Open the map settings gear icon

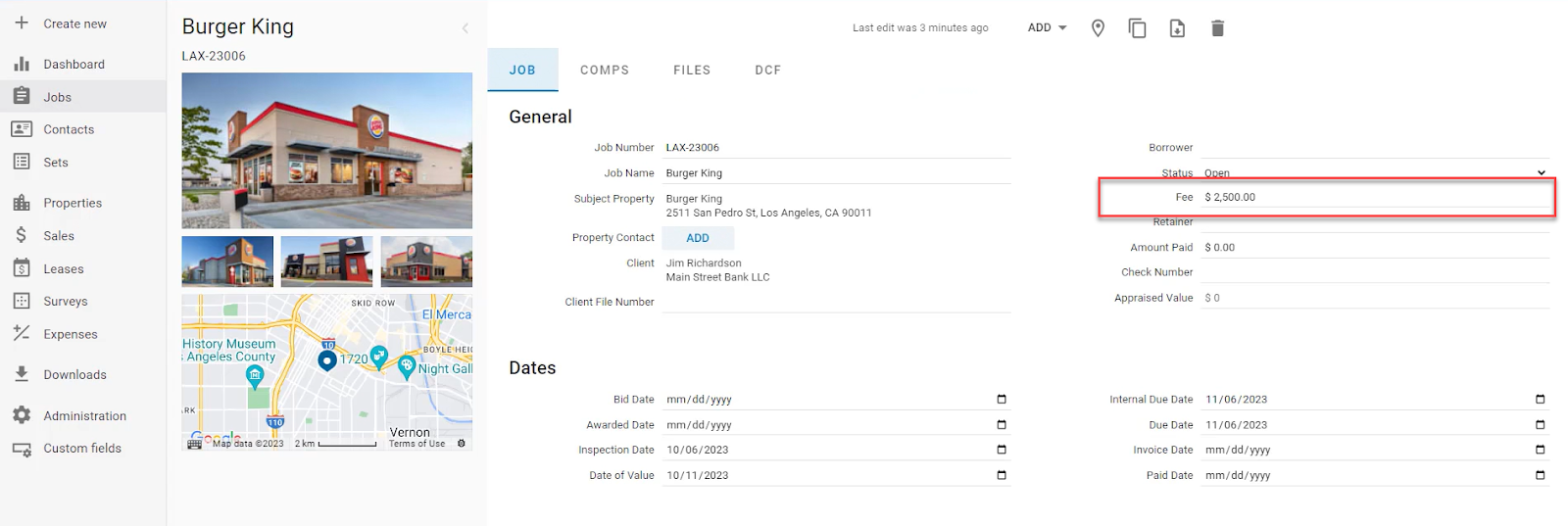coord(462,444)
